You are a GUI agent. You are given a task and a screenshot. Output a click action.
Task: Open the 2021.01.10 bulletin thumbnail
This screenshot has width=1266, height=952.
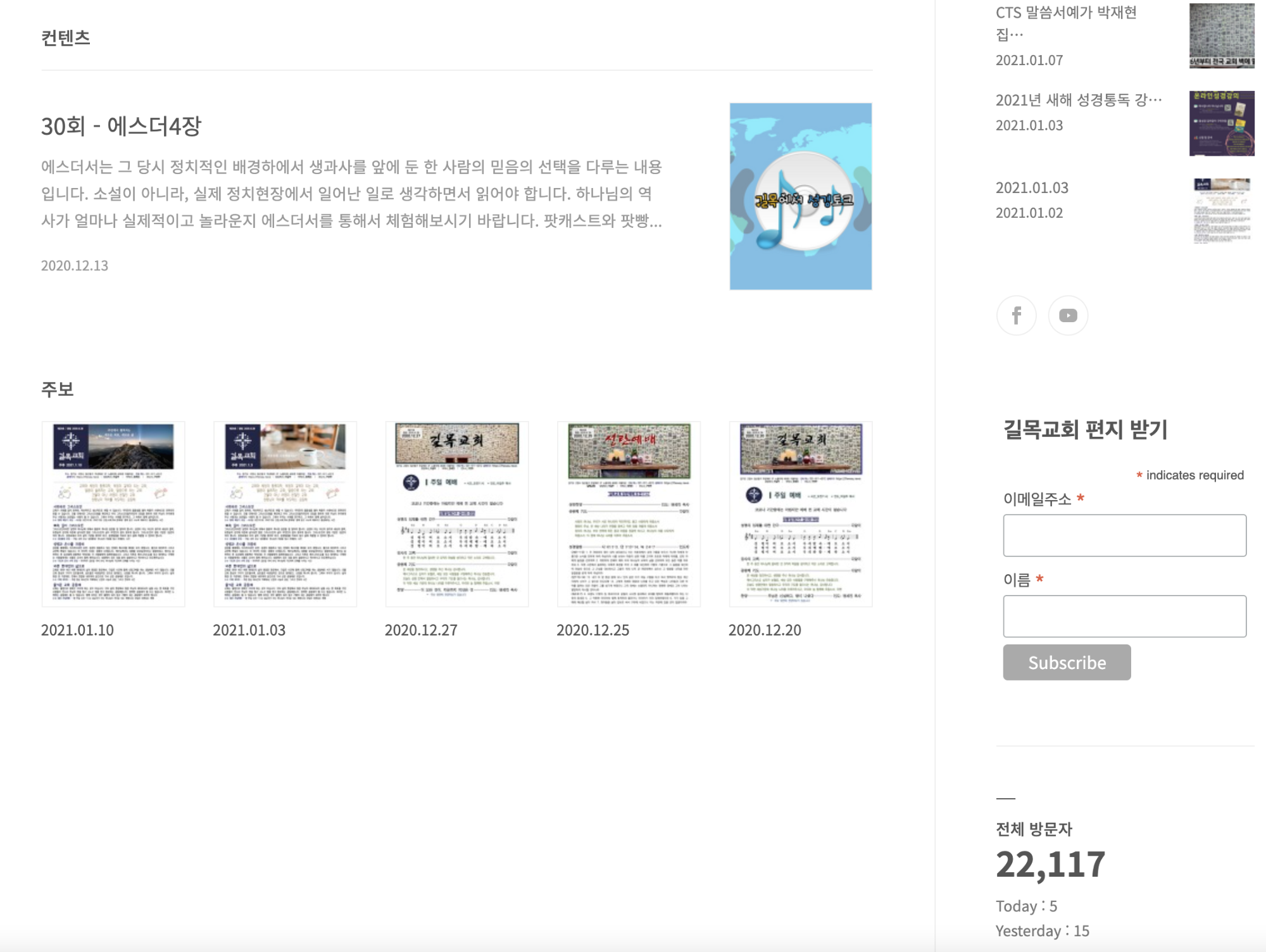pyautogui.click(x=113, y=514)
